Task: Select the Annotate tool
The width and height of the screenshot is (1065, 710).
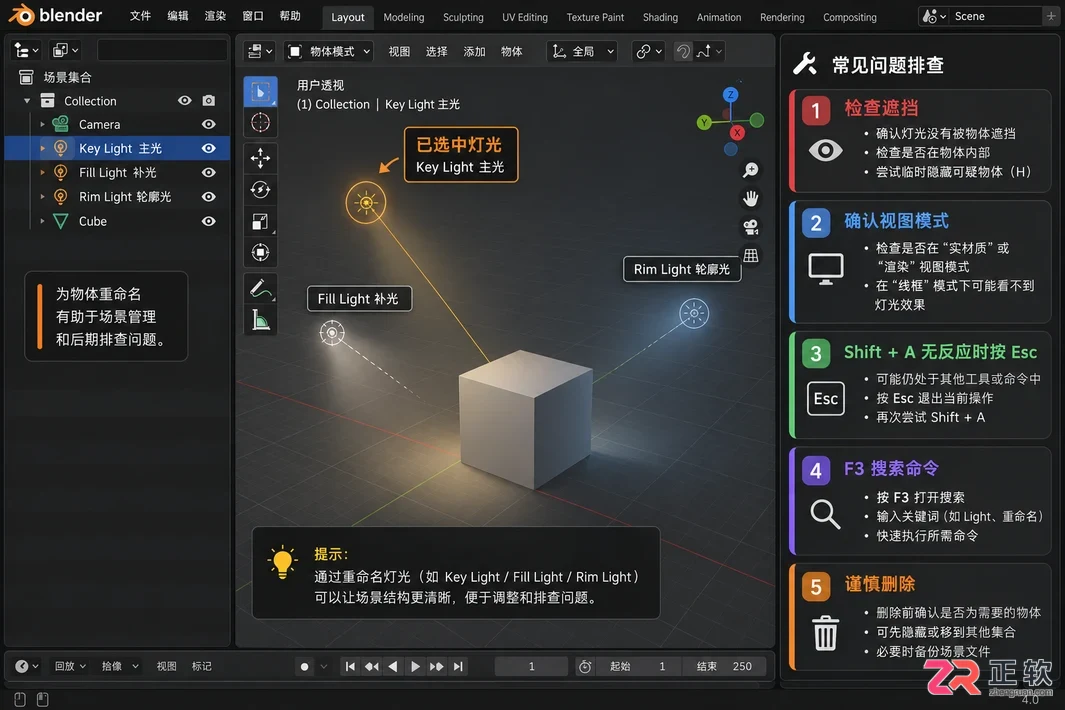Action: pyautogui.click(x=260, y=289)
